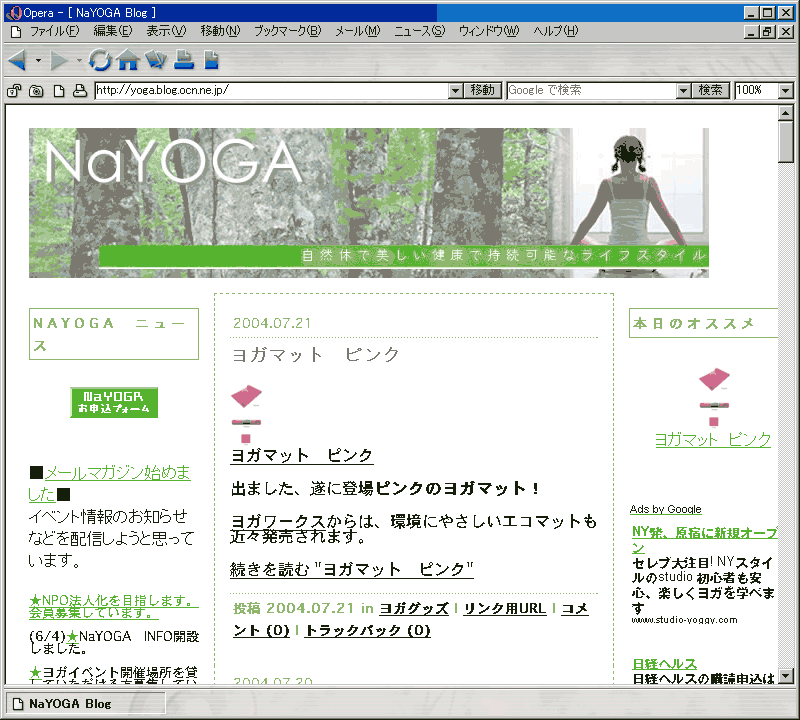
Task: Open the Forward button history dropdown
Action: point(79,60)
